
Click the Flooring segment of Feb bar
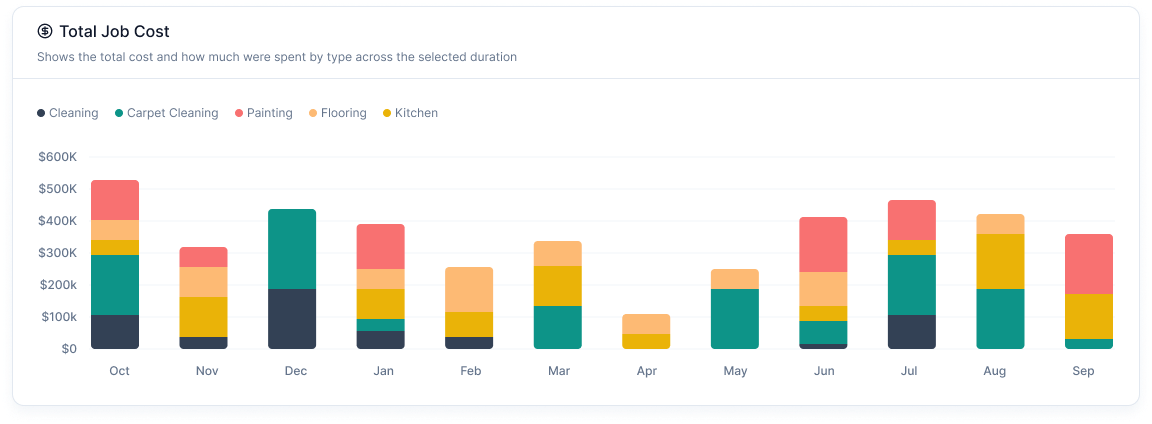[x=469, y=289]
